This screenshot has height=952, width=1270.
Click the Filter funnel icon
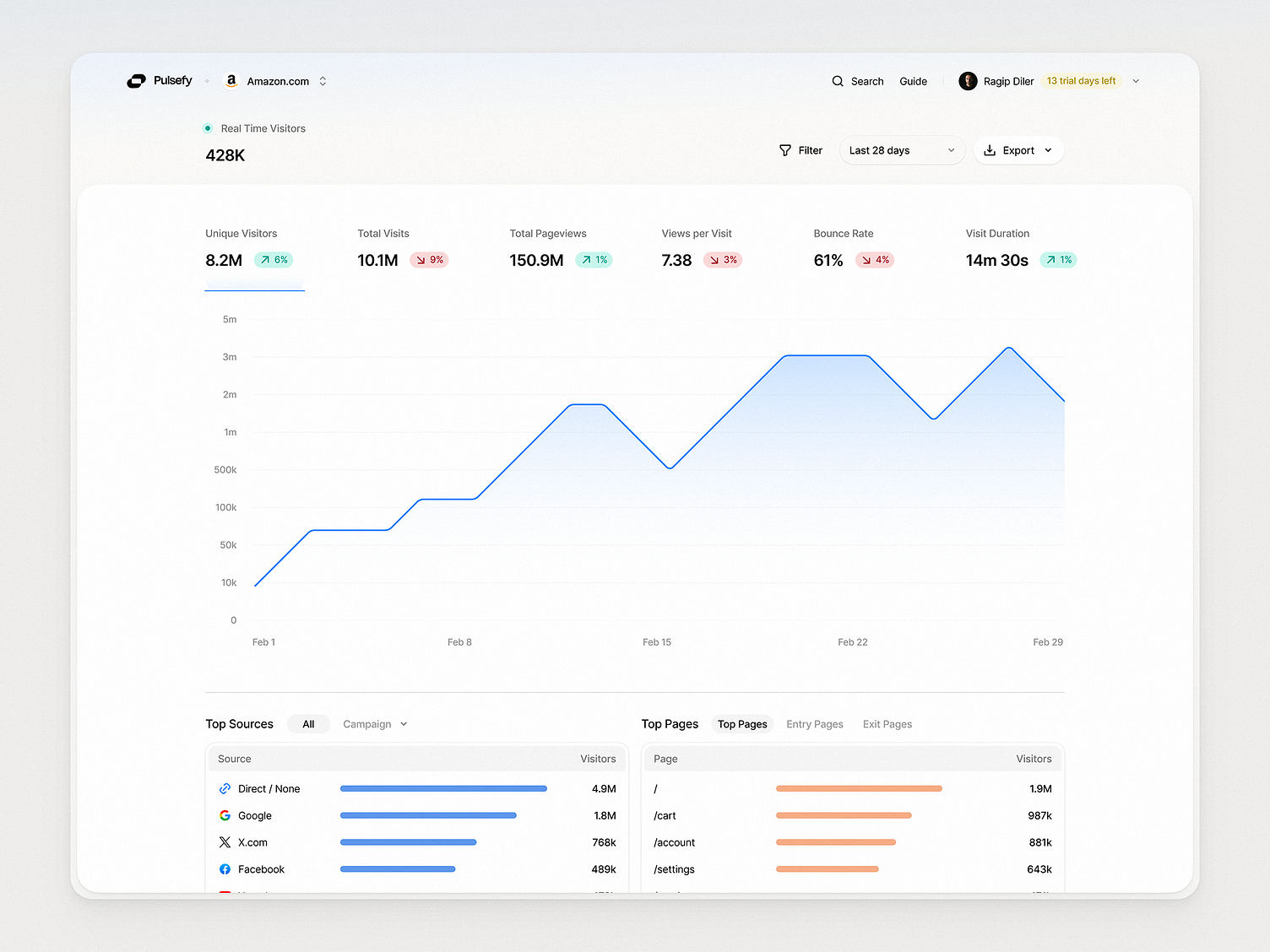pyautogui.click(x=785, y=150)
